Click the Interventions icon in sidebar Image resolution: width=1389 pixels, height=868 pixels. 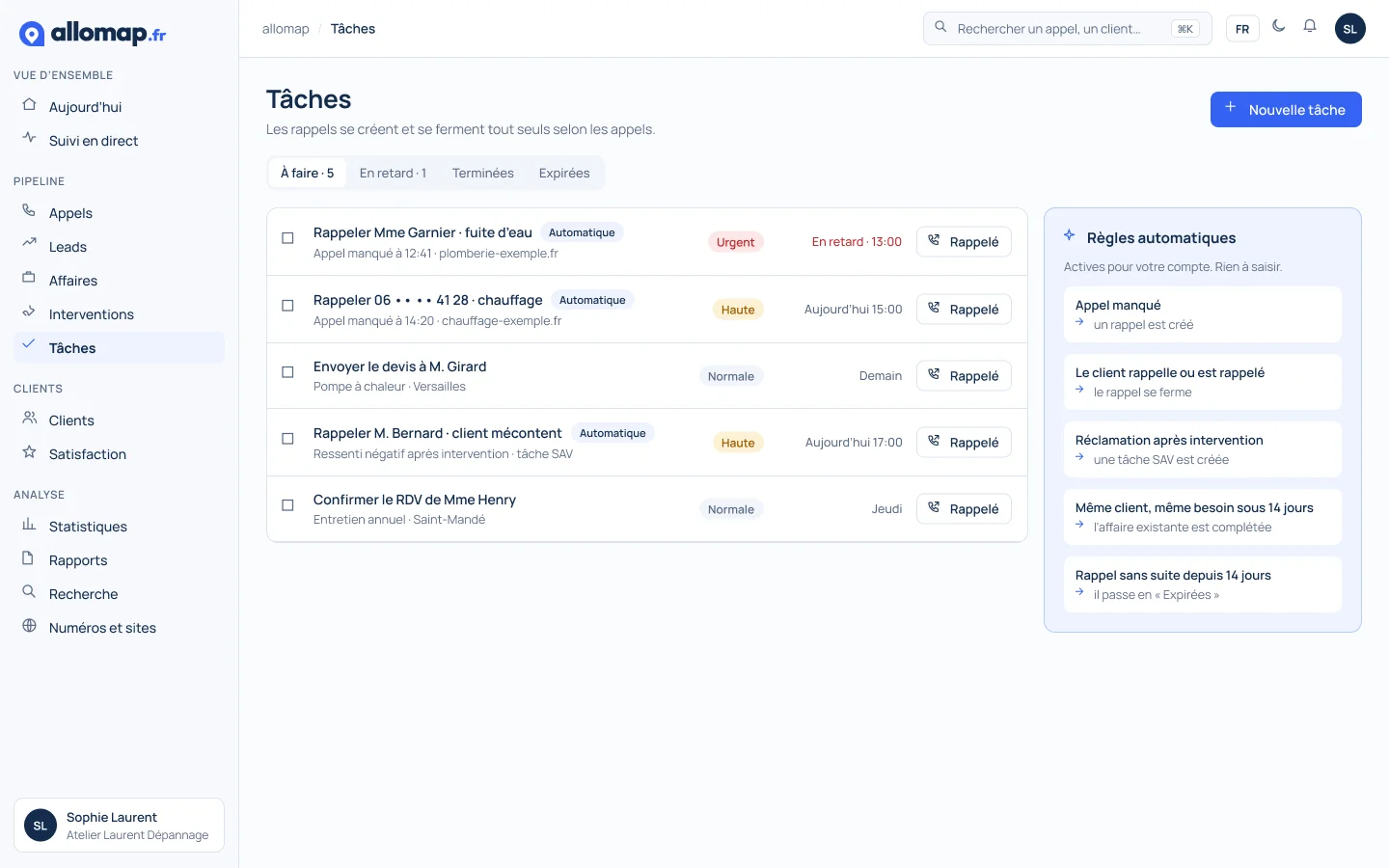click(29, 312)
